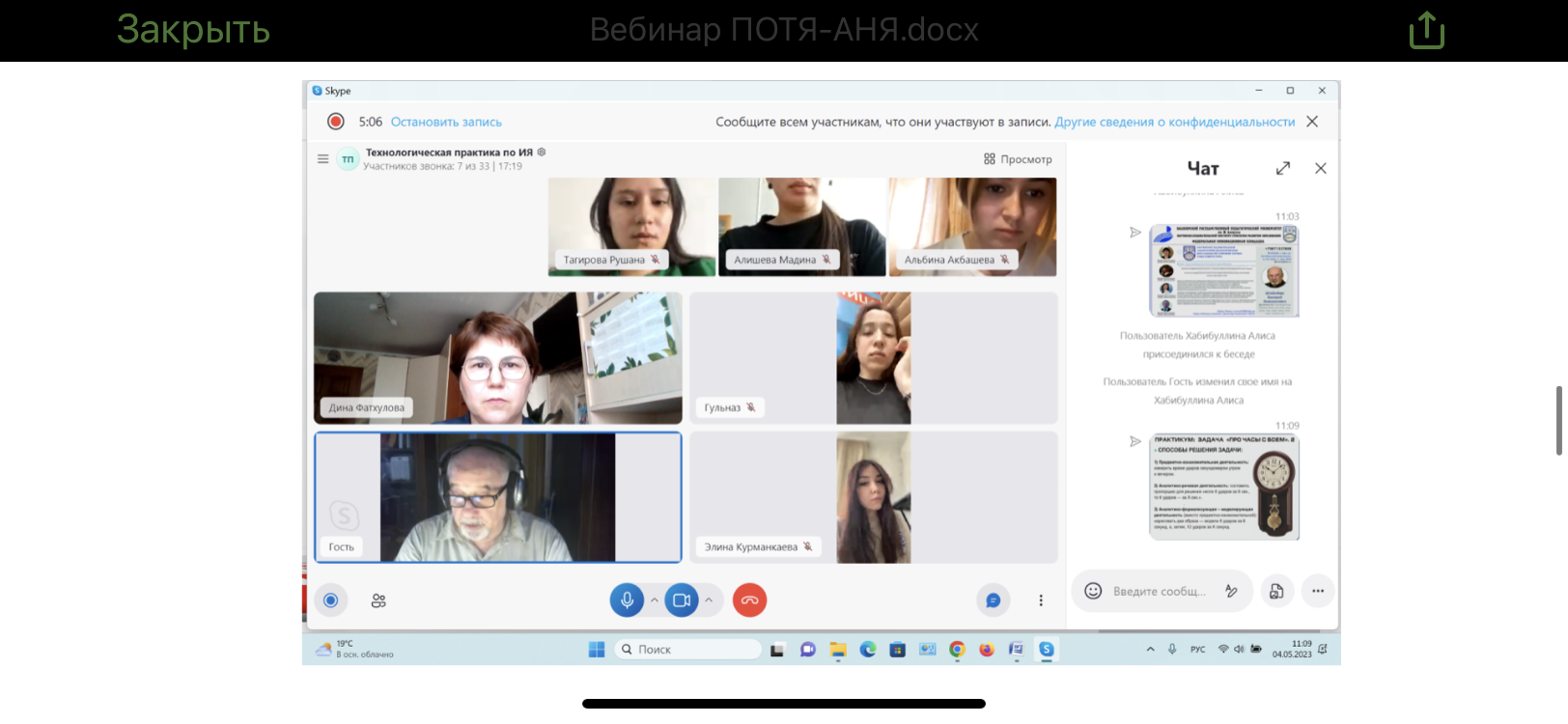Expand microphone options chevron
The height and width of the screenshot is (724, 1568).
pos(655,600)
